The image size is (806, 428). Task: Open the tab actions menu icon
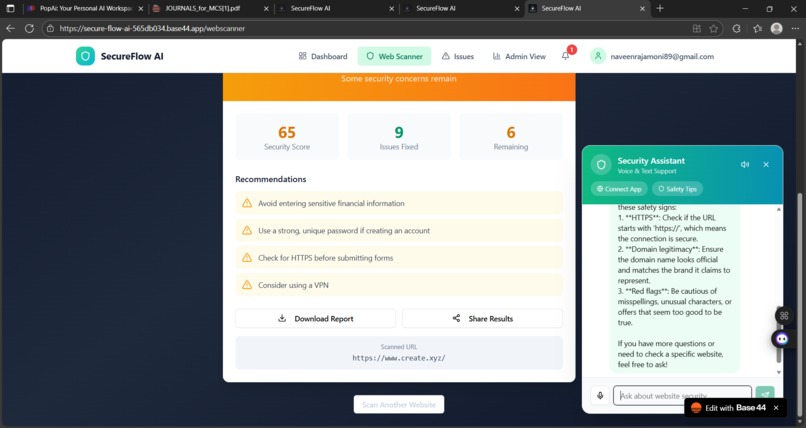pos(10,9)
